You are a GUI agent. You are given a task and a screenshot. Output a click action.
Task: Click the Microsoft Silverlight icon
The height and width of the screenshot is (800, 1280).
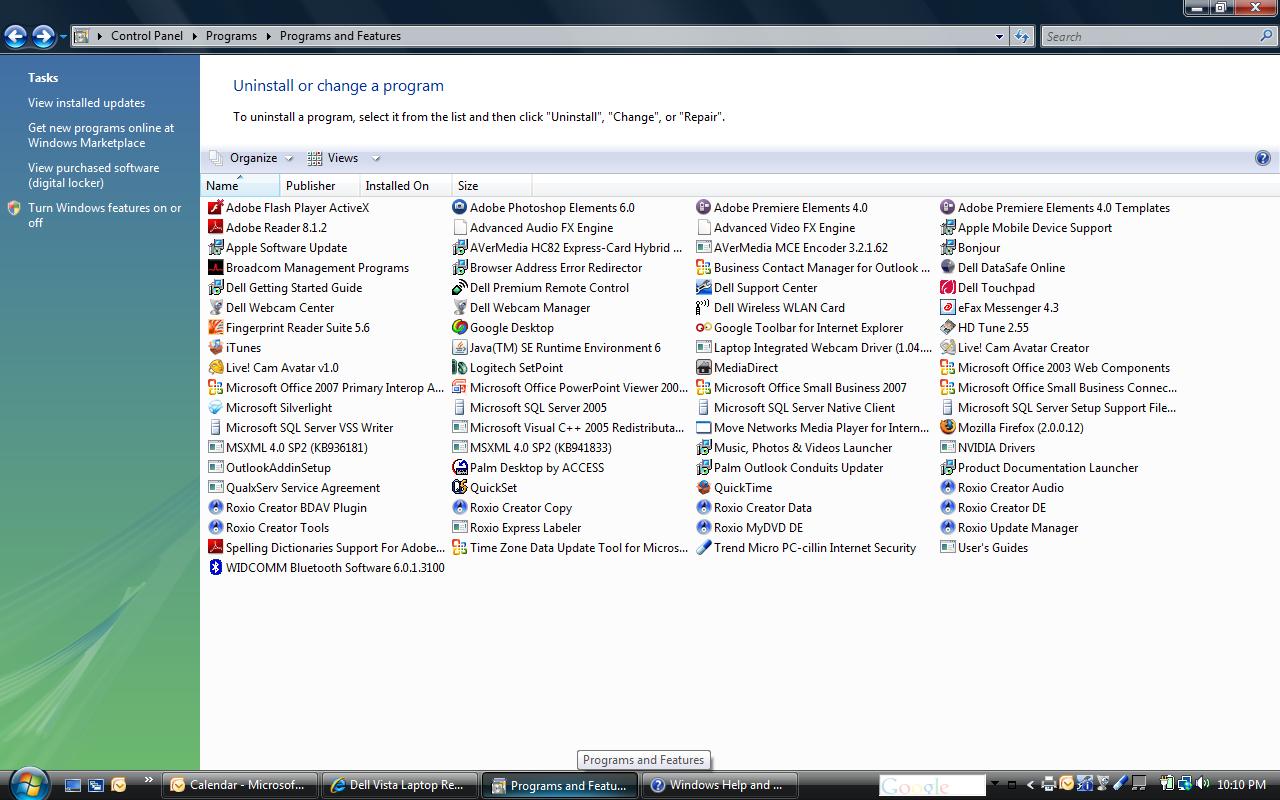coord(215,408)
